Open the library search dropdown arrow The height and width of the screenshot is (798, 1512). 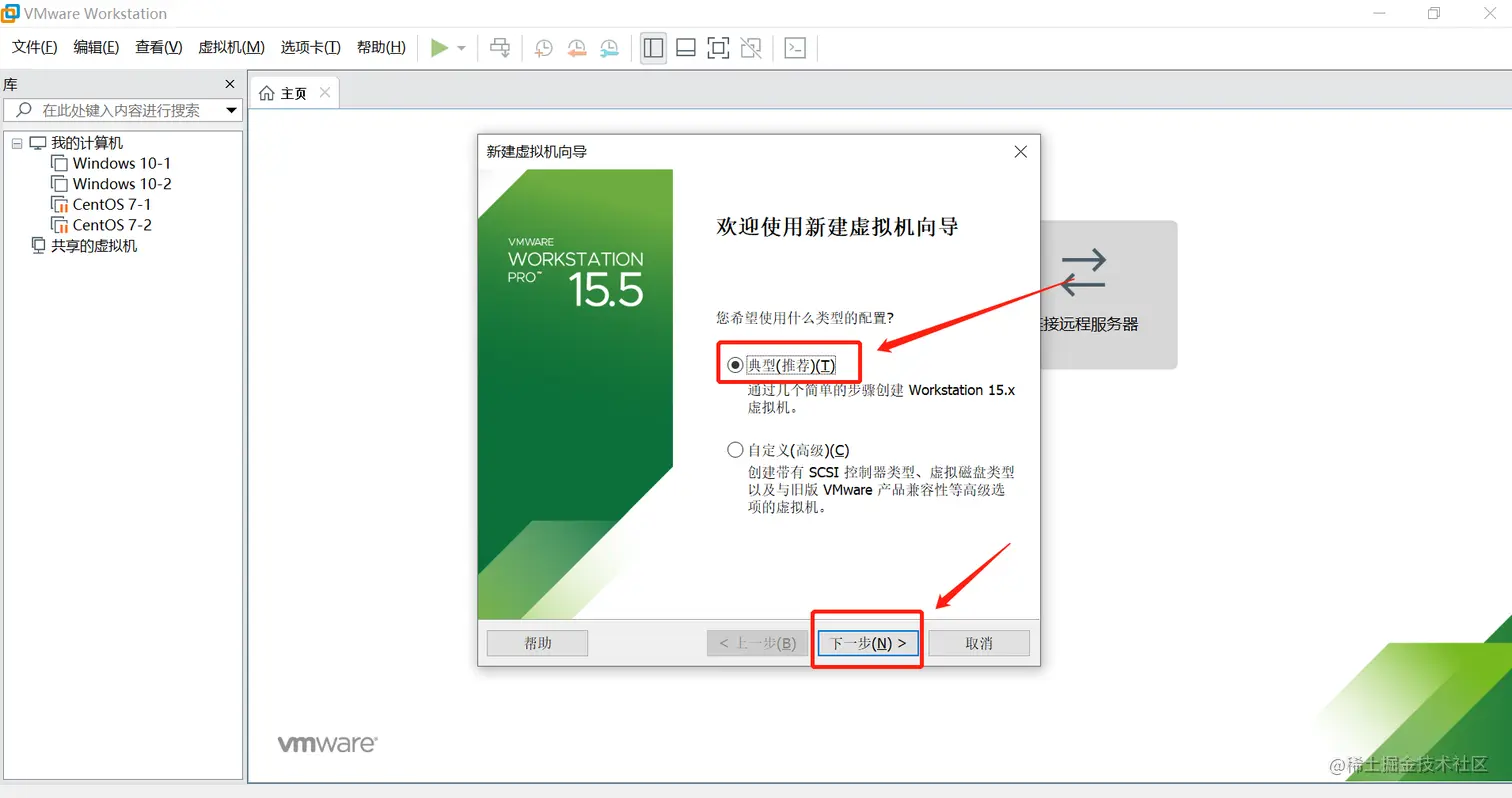[232, 110]
